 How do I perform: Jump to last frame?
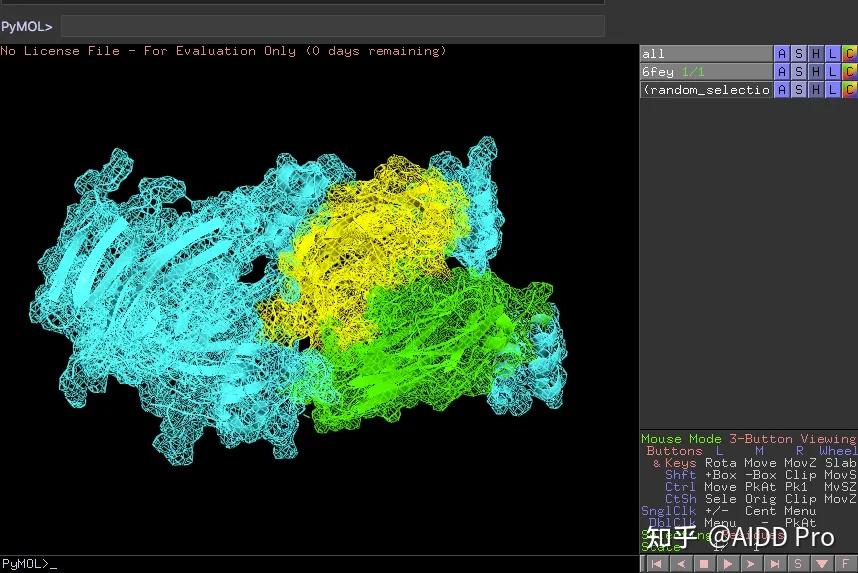775,564
